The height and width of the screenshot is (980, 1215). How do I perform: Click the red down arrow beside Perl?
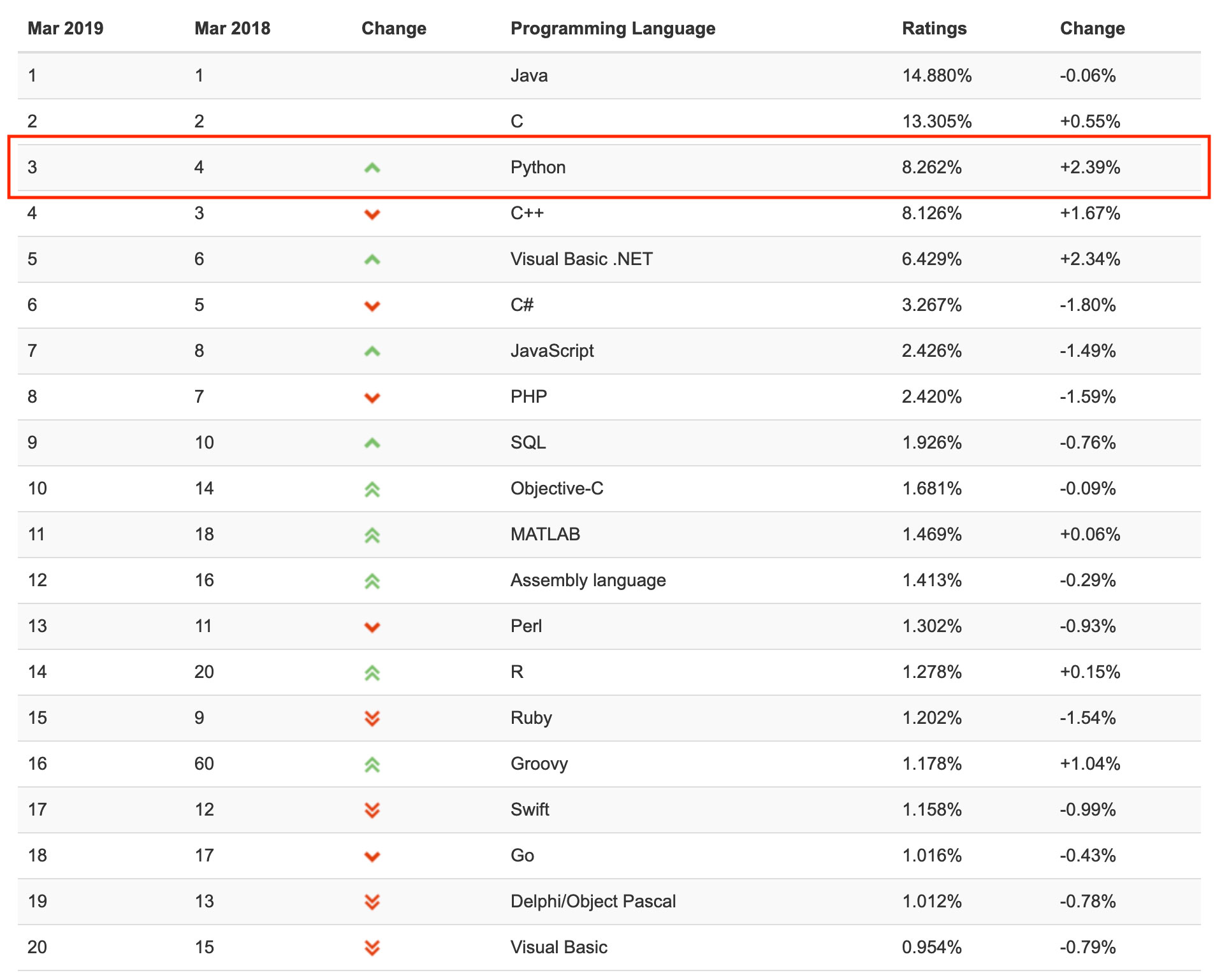coord(372,627)
